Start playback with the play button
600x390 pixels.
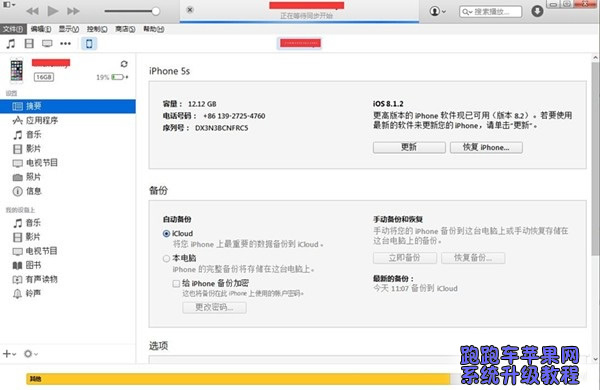pos(53,11)
